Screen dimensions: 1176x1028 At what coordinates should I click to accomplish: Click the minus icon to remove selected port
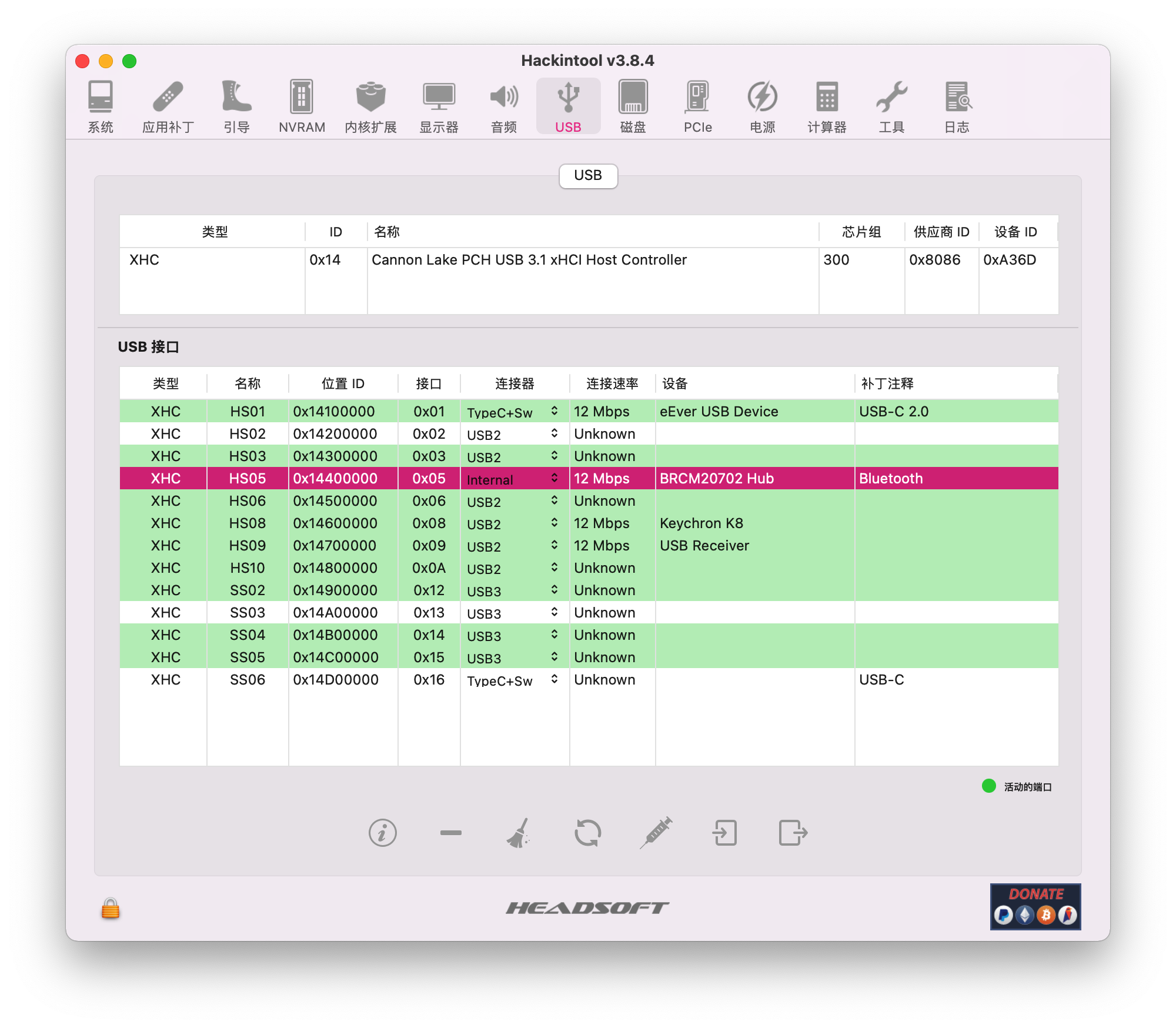click(x=451, y=833)
